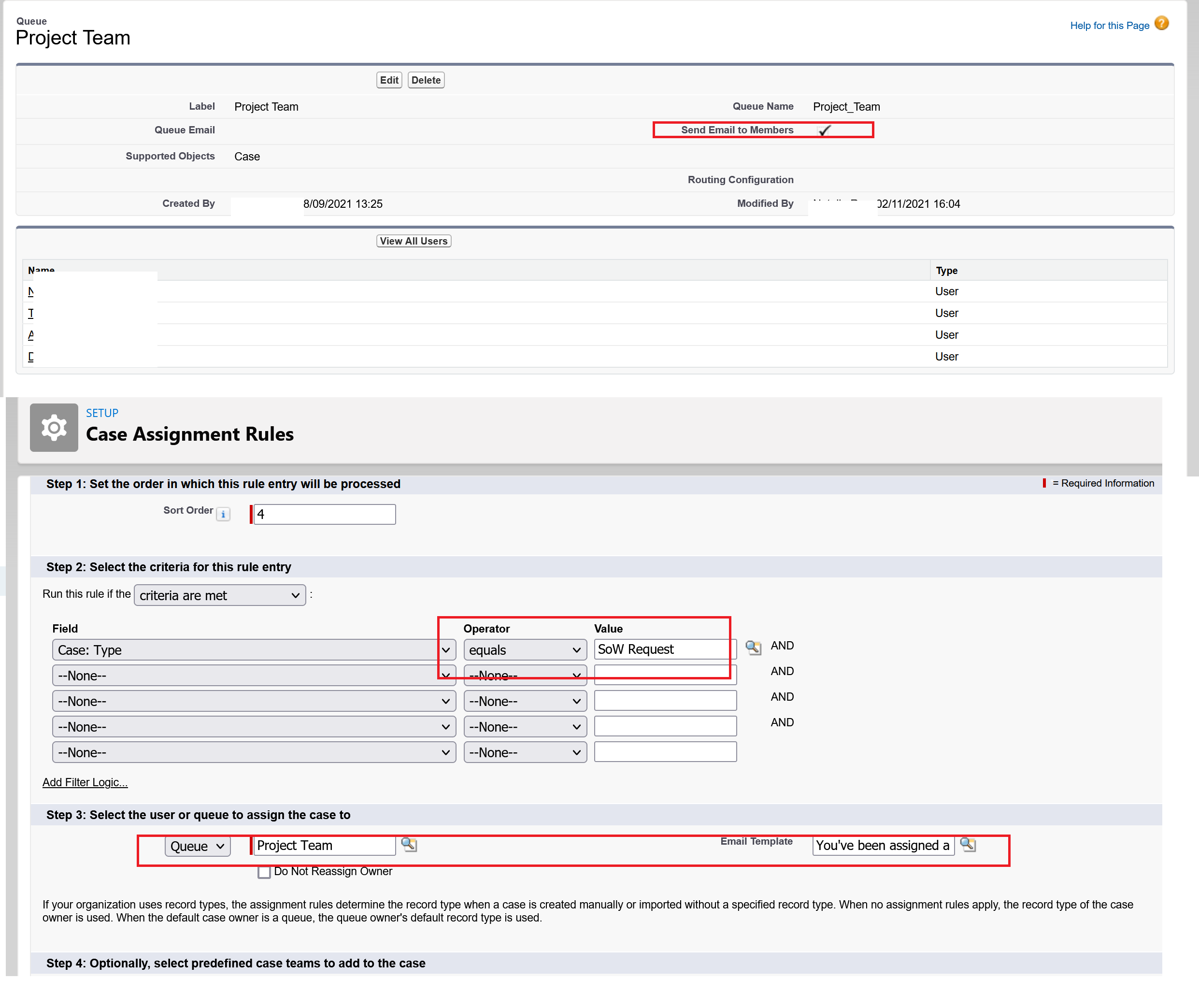This screenshot has width=1199, height=1008.
Task: Open Add Filter Logic link
Action: 85,782
